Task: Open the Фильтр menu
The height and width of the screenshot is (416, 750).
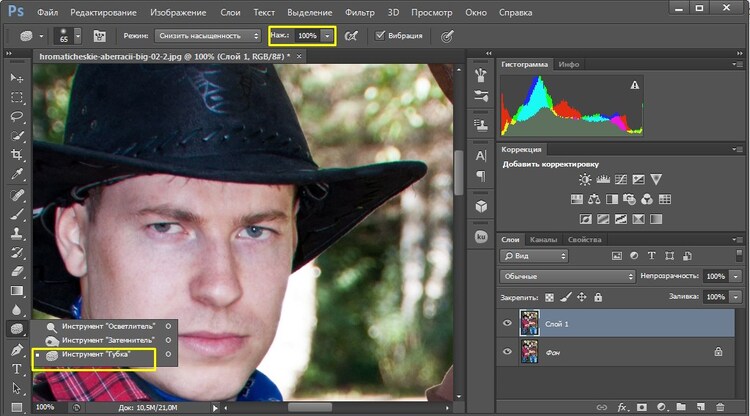Action: click(359, 11)
